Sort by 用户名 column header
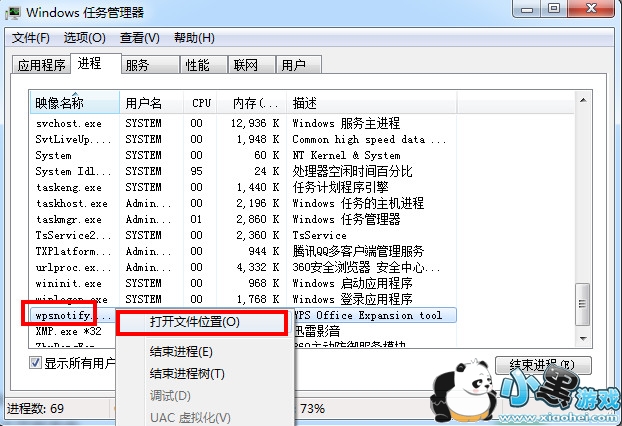Image resolution: width=622 pixels, height=426 pixels. pyautogui.click(x=152, y=103)
